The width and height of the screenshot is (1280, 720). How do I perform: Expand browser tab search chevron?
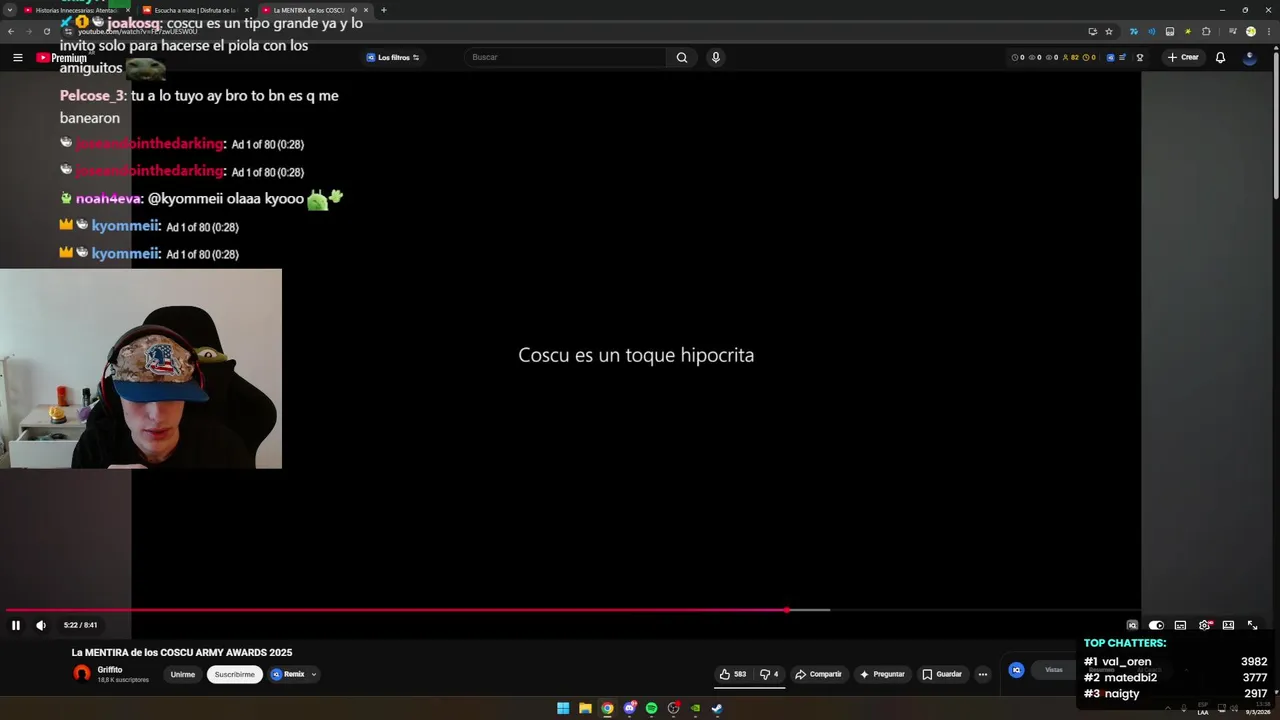coord(10,10)
